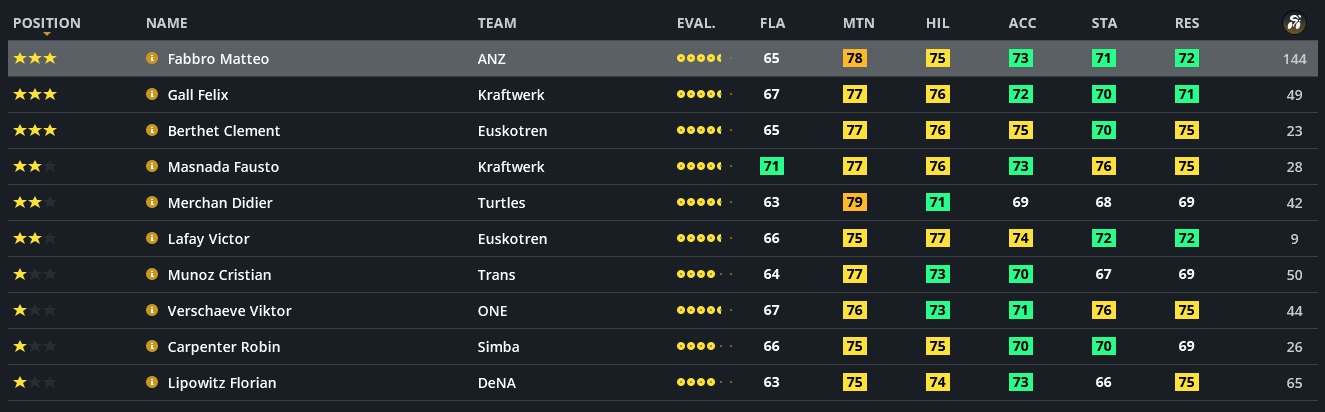Open rider Carpenter Robin's name
Viewport: 1325px width, 412px height.
coord(223,347)
